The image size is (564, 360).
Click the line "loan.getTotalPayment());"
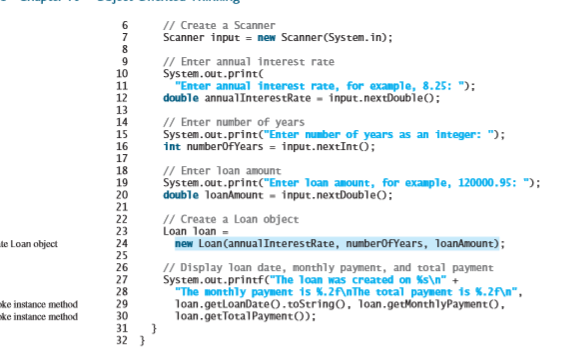245,316
